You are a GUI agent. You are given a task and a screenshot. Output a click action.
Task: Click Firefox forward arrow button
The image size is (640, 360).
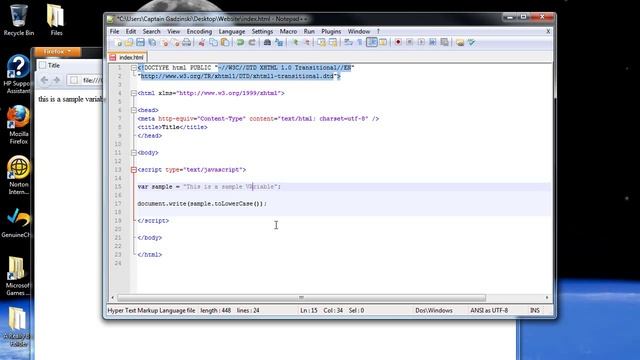click(57, 80)
